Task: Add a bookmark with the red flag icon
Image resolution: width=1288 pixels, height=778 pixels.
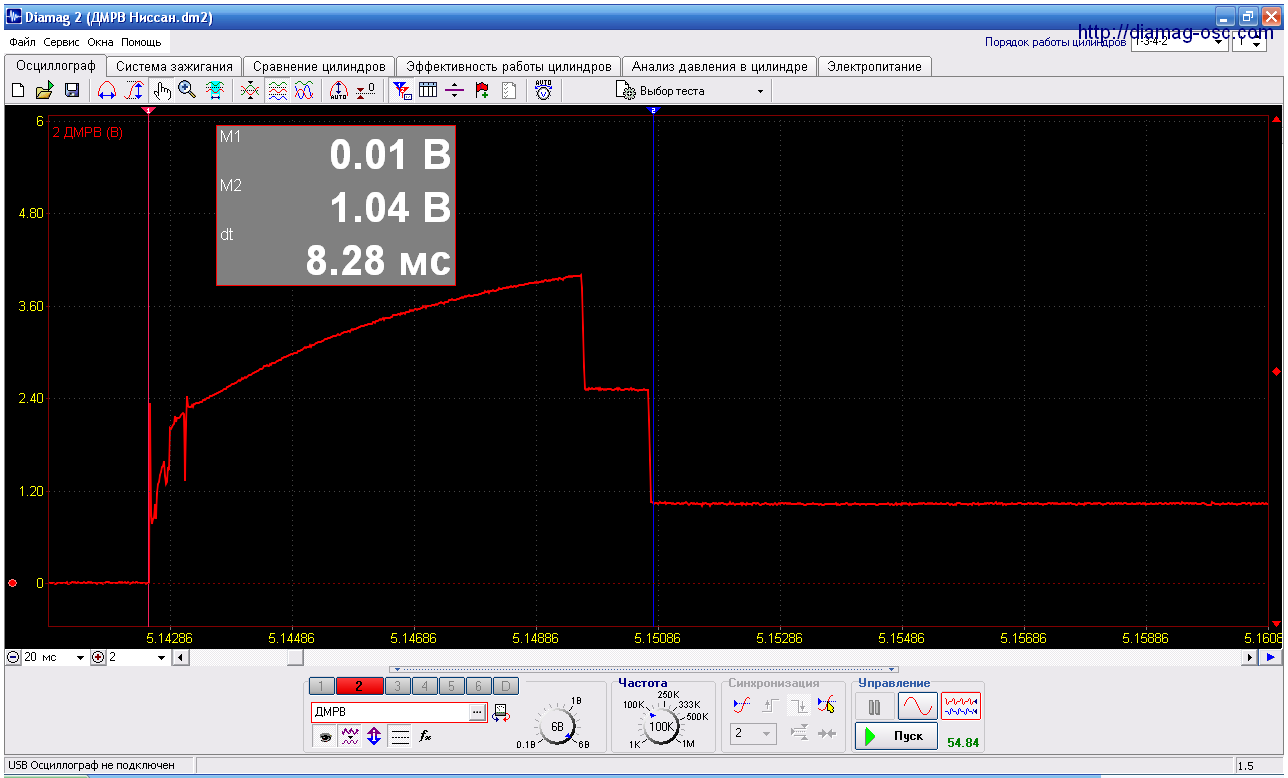Action: click(x=482, y=91)
